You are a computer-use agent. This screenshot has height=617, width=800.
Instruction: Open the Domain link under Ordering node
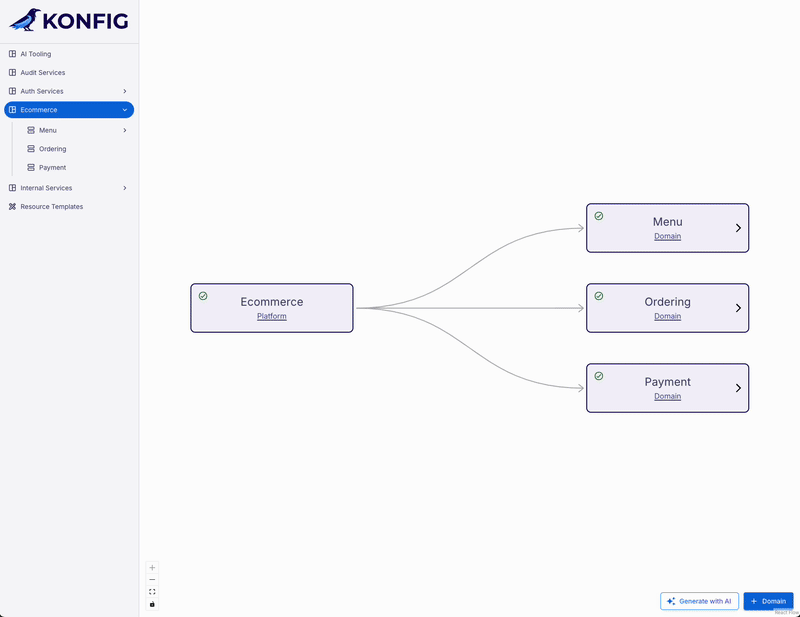pyautogui.click(x=667, y=316)
